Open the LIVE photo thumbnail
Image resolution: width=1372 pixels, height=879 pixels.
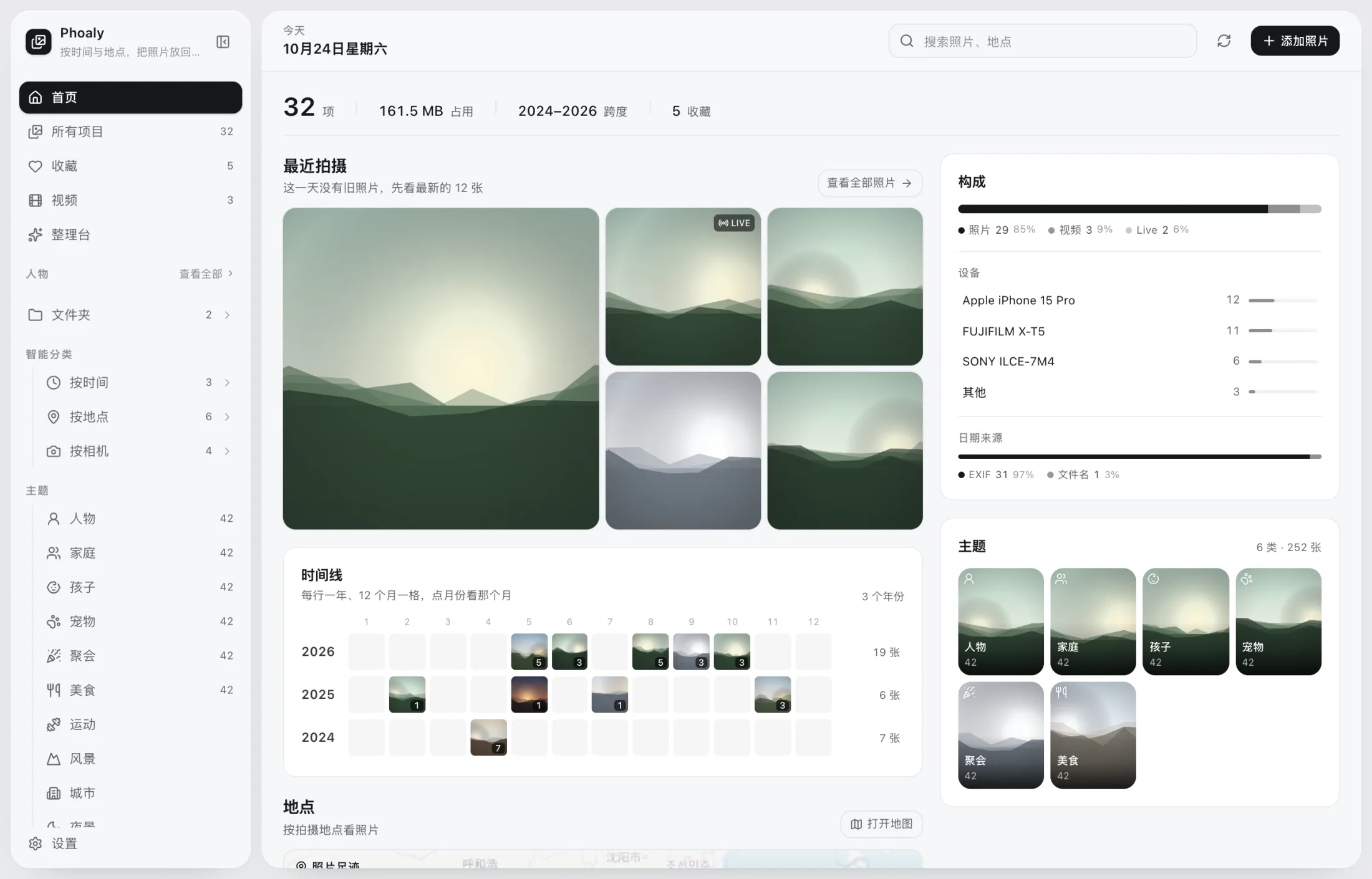pyautogui.click(x=683, y=287)
